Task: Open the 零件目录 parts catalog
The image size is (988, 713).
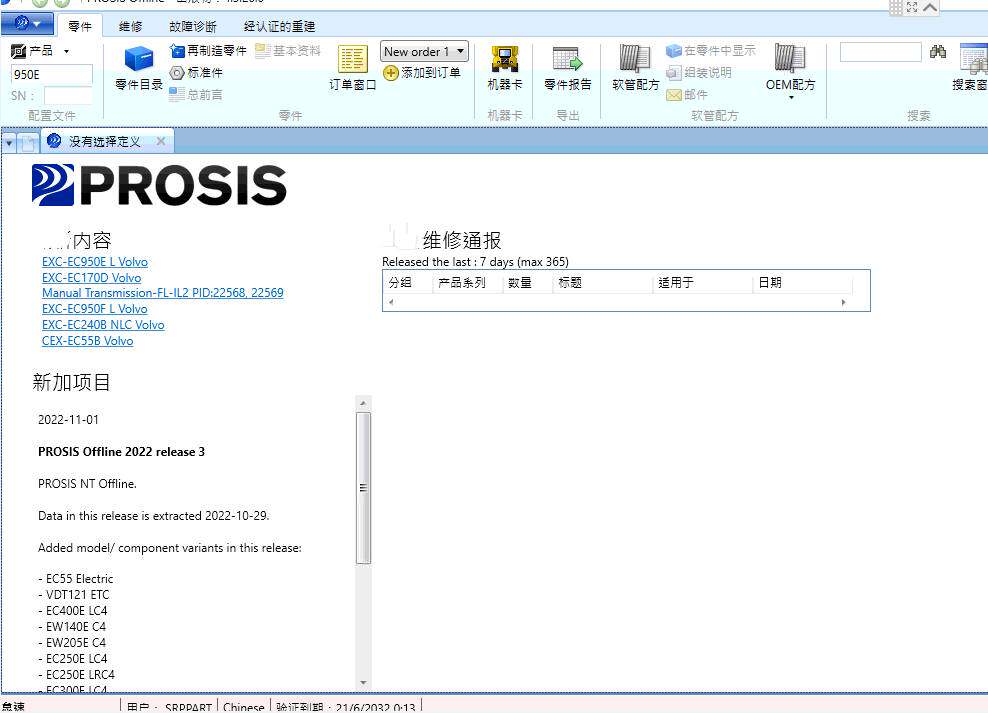Action: pyautogui.click(x=139, y=68)
